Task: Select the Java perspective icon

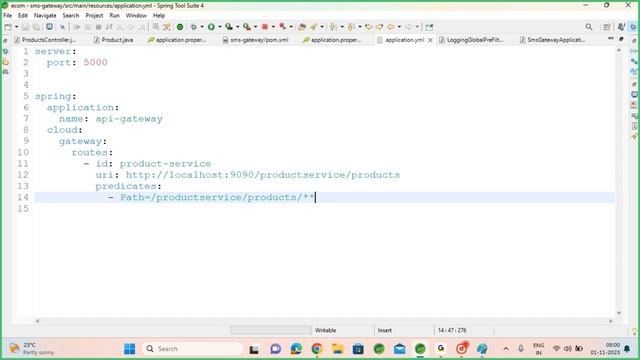Action: (621, 27)
